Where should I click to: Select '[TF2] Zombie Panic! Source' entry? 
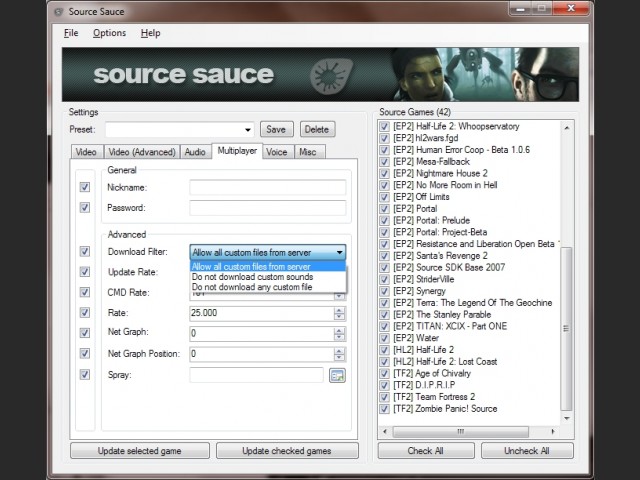[x=445, y=409]
